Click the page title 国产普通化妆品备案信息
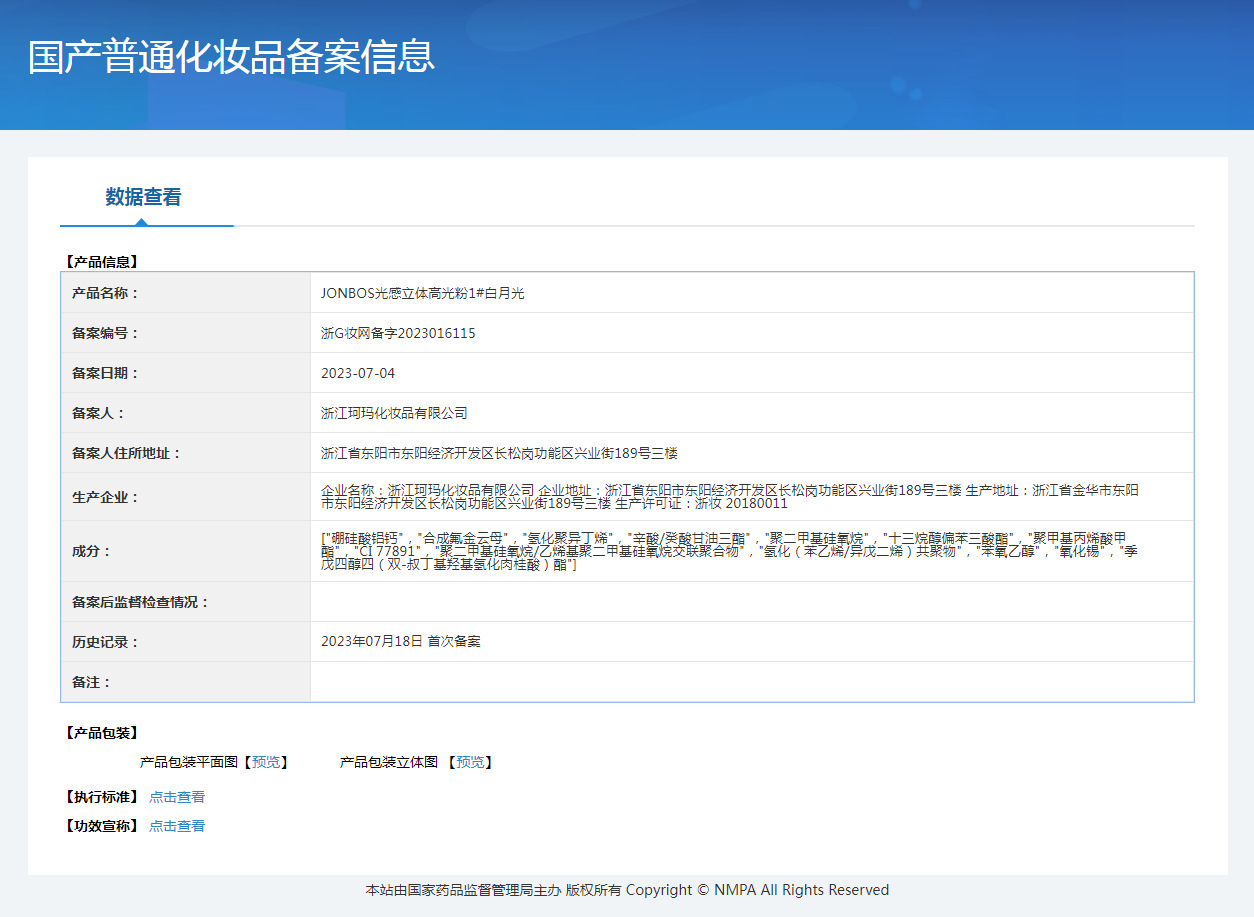Viewport: 1254px width, 917px height. click(231, 57)
